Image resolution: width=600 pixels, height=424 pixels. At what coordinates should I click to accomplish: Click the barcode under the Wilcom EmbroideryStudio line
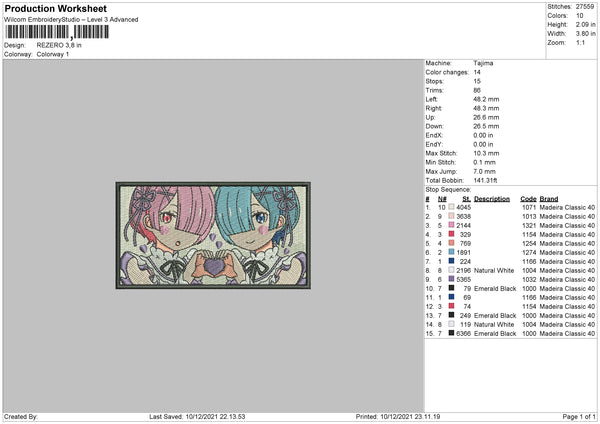click(57, 32)
